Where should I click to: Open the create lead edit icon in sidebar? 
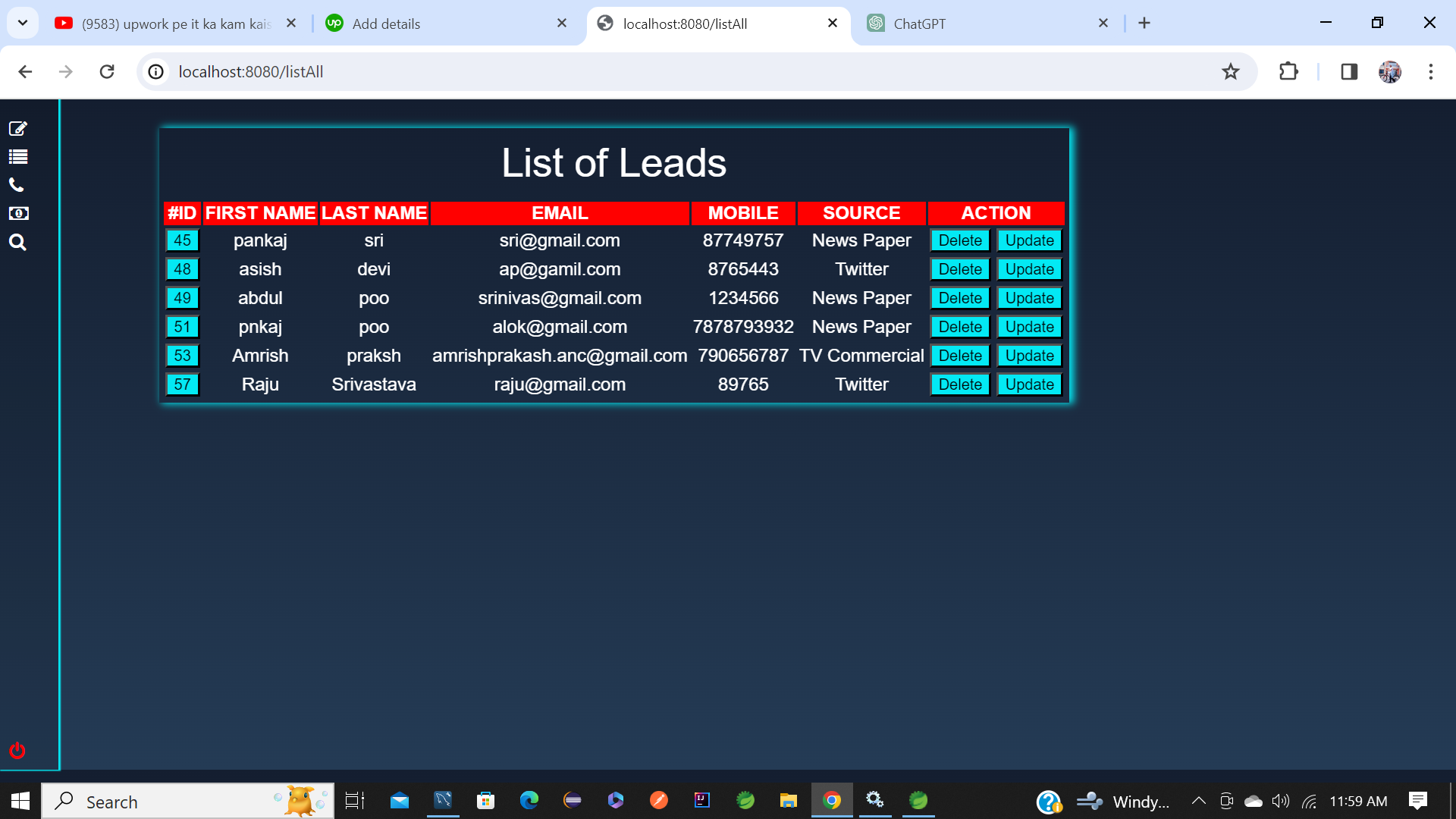[18, 128]
